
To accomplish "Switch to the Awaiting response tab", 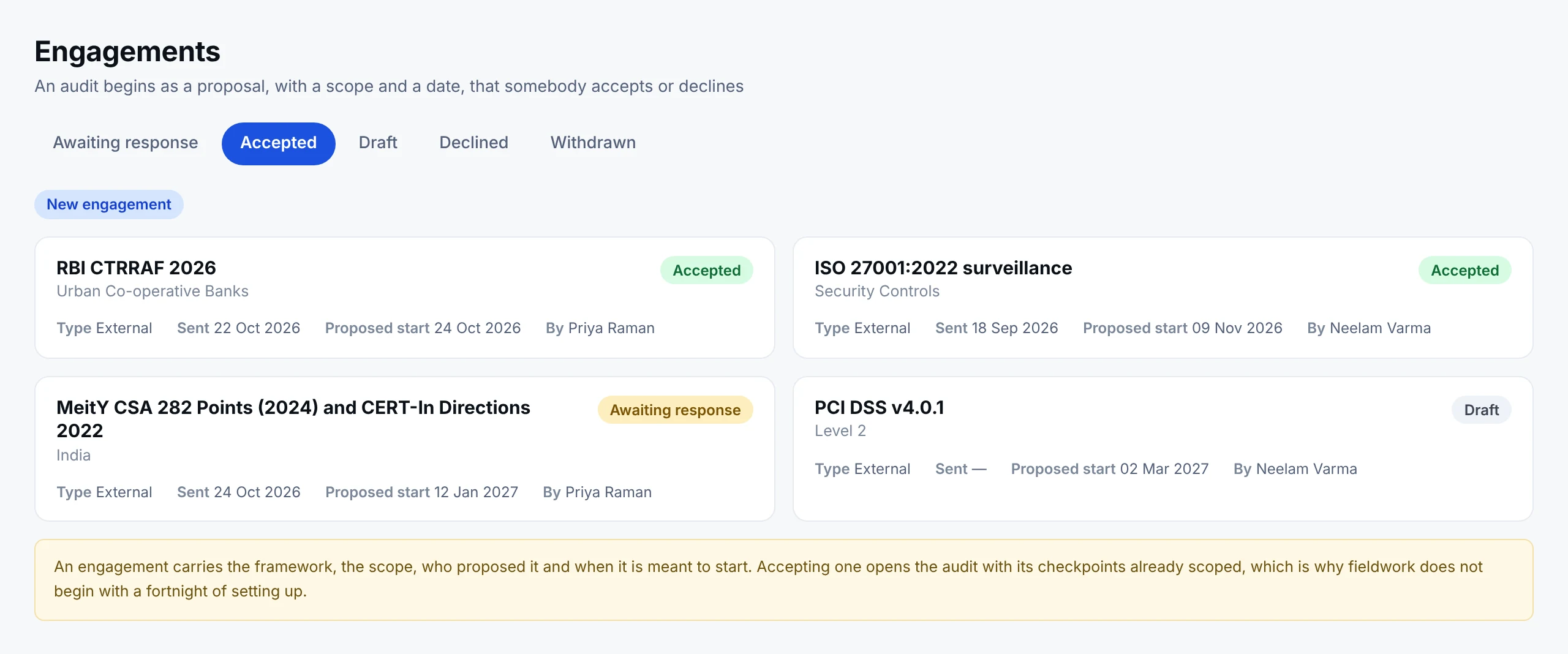I will [126, 143].
